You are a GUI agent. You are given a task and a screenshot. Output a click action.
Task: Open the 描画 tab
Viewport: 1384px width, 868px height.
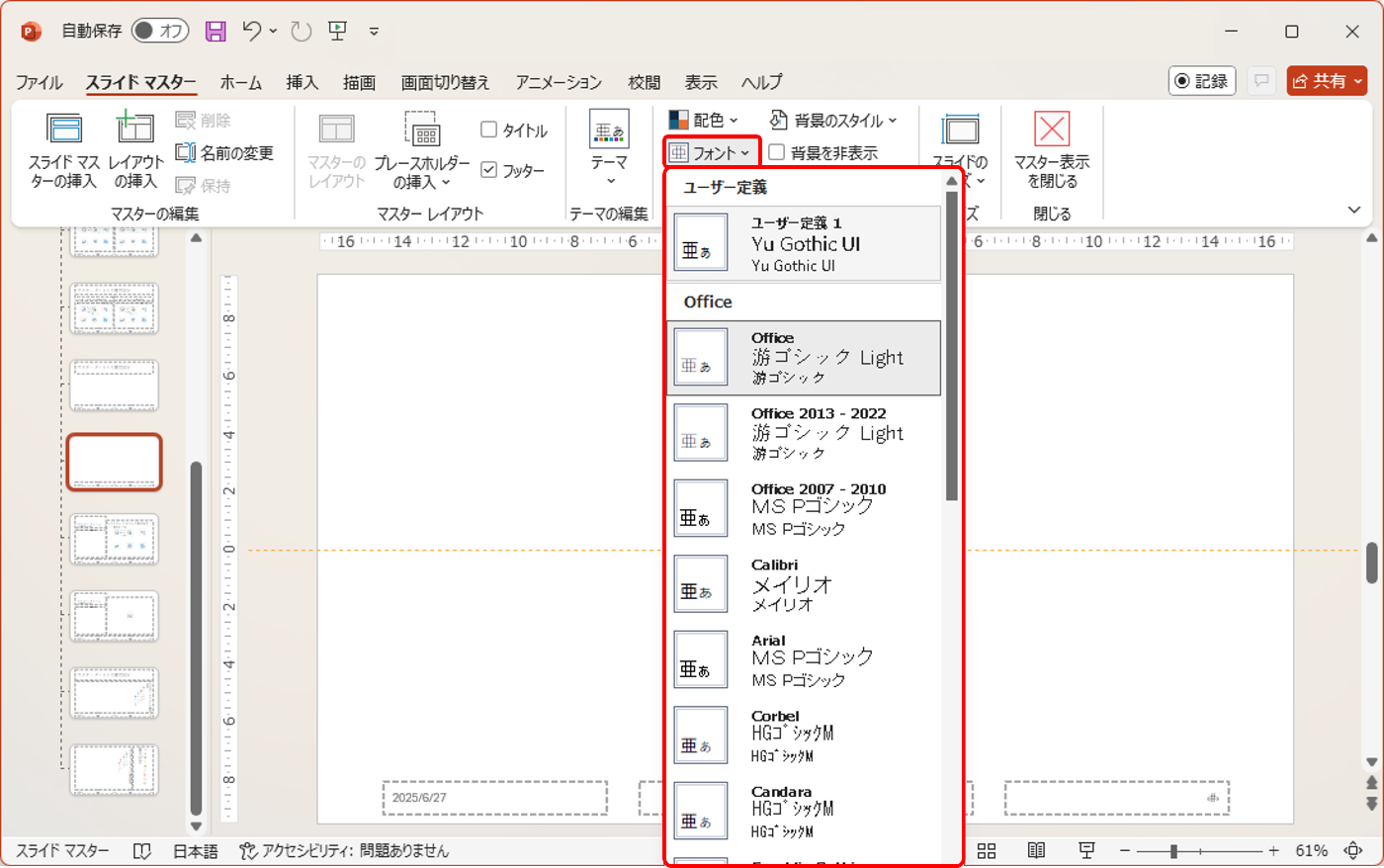tap(359, 82)
